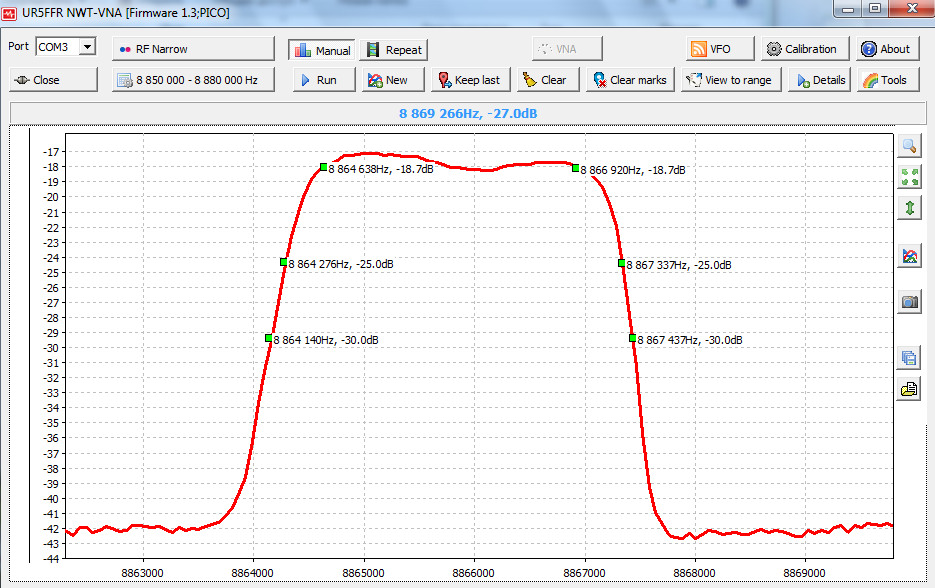Image resolution: width=935 pixels, height=588 pixels.
Task: Click the magnifier zoom icon beside the graph
Action: (x=909, y=146)
